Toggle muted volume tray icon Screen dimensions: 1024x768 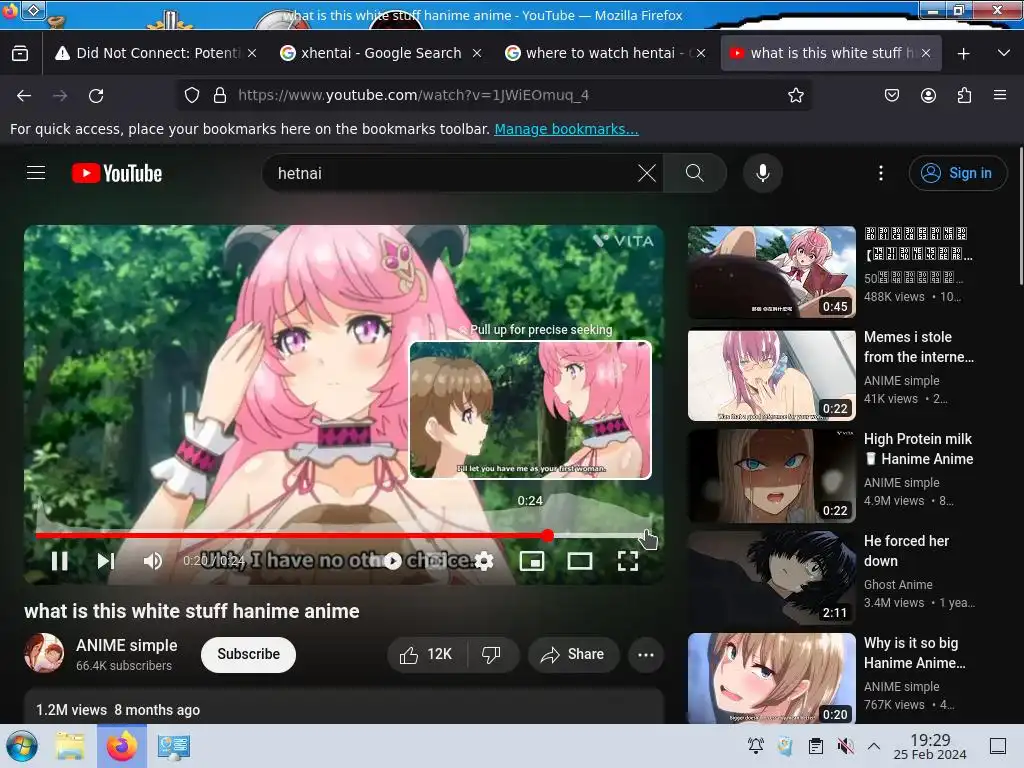[845, 746]
